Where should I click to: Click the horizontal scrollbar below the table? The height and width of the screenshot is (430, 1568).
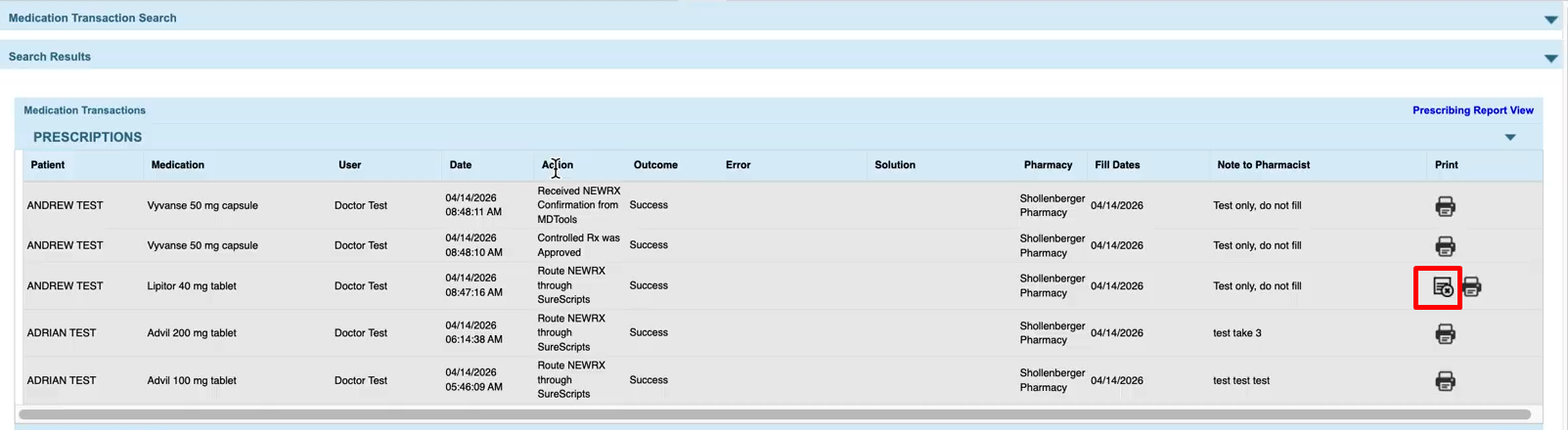(x=774, y=414)
